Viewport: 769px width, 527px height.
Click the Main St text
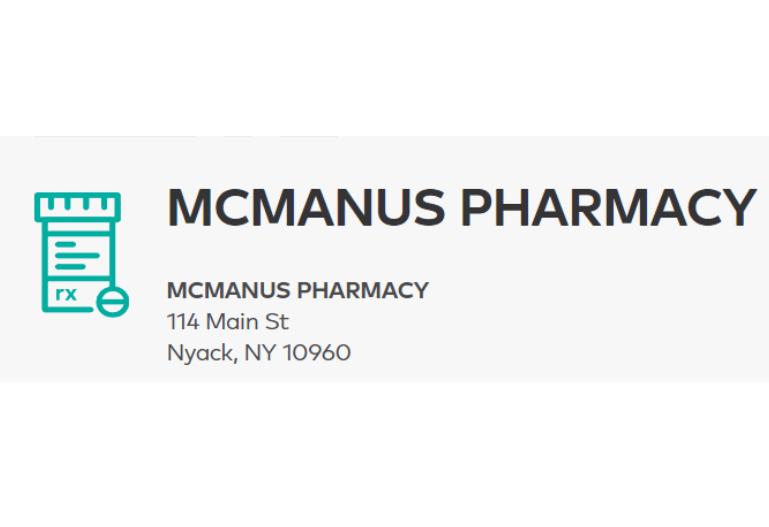click(248, 322)
